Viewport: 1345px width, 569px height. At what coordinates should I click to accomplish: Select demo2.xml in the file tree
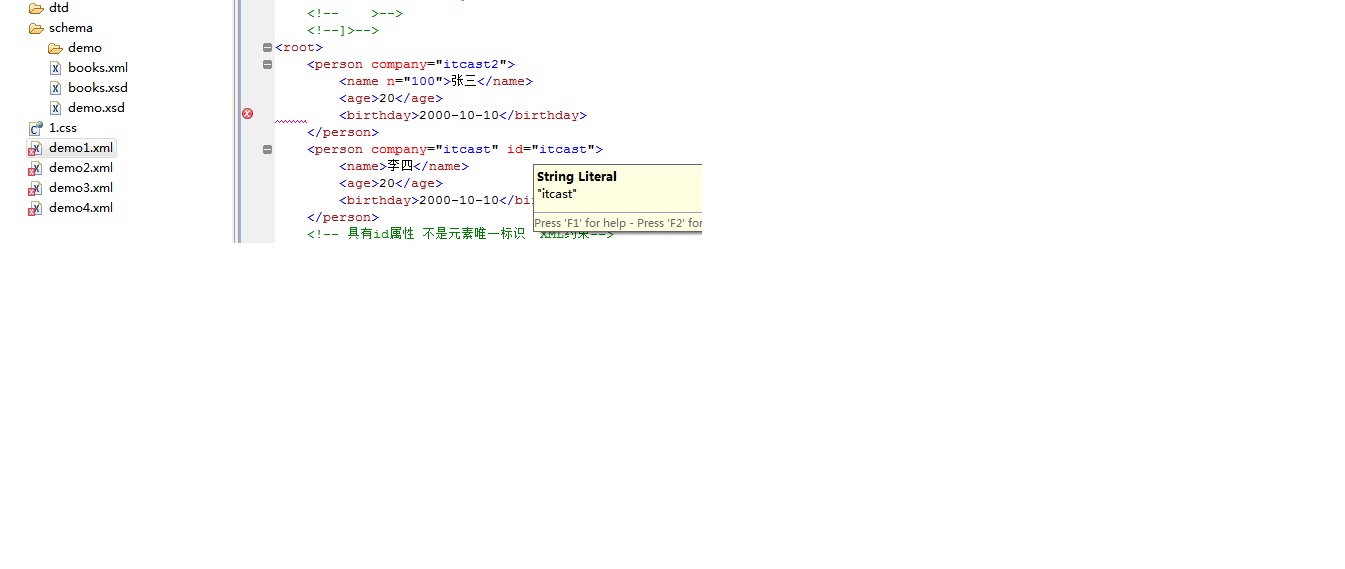coord(81,168)
